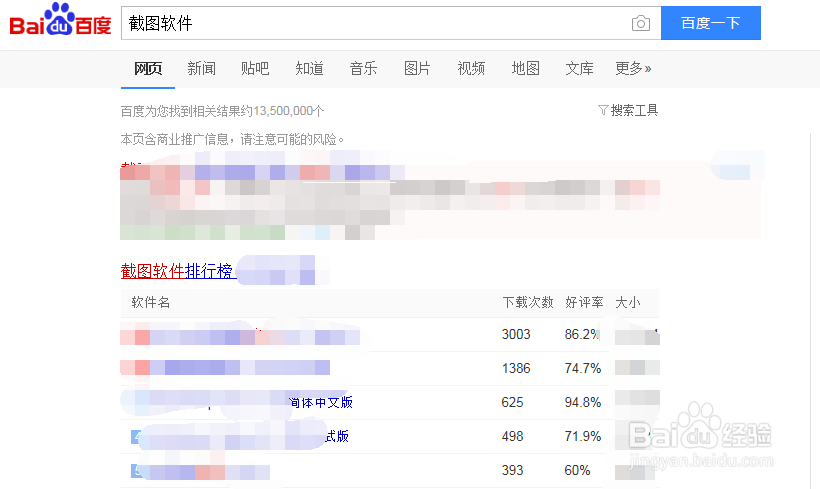Click download count 498

512,437
